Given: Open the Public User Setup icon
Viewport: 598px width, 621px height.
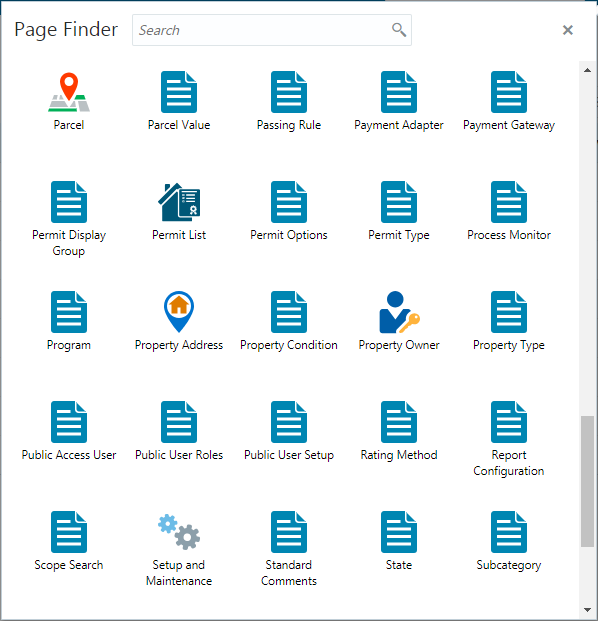Looking at the screenshot, I should [x=289, y=422].
